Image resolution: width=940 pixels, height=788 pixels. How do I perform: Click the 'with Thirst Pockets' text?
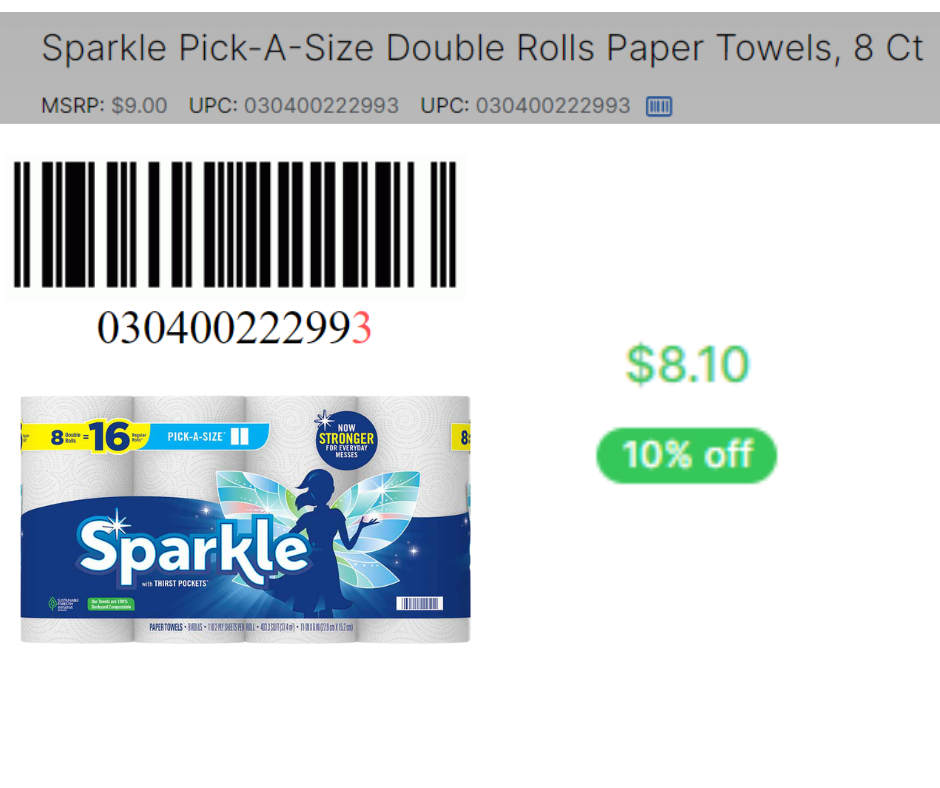(x=174, y=586)
